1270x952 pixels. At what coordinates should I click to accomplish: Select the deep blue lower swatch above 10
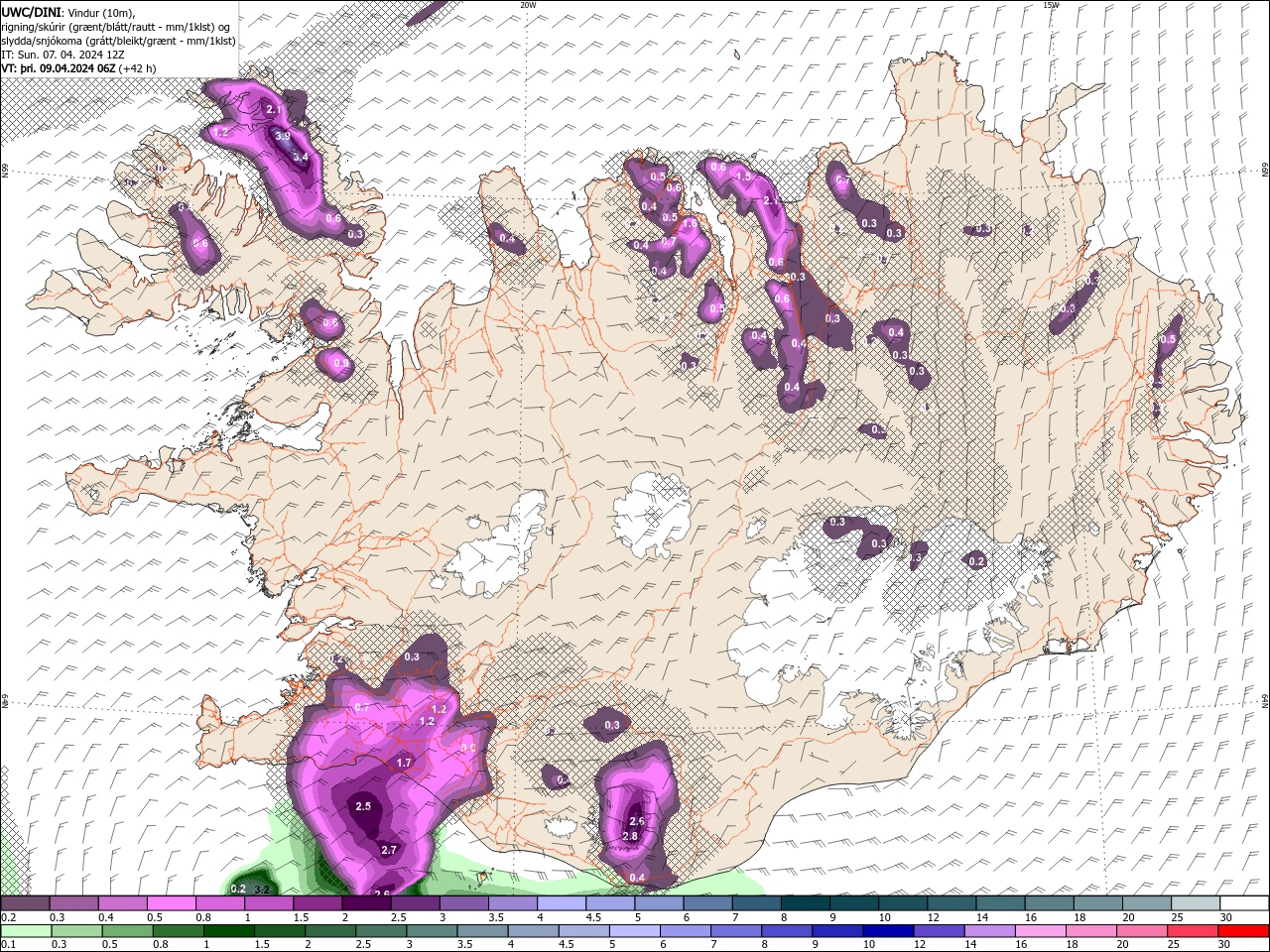point(888,931)
